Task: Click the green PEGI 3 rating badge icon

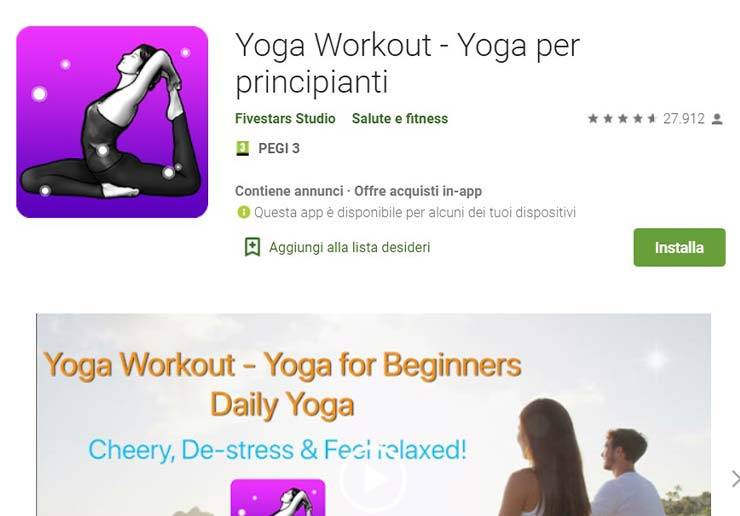Action: [242, 149]
